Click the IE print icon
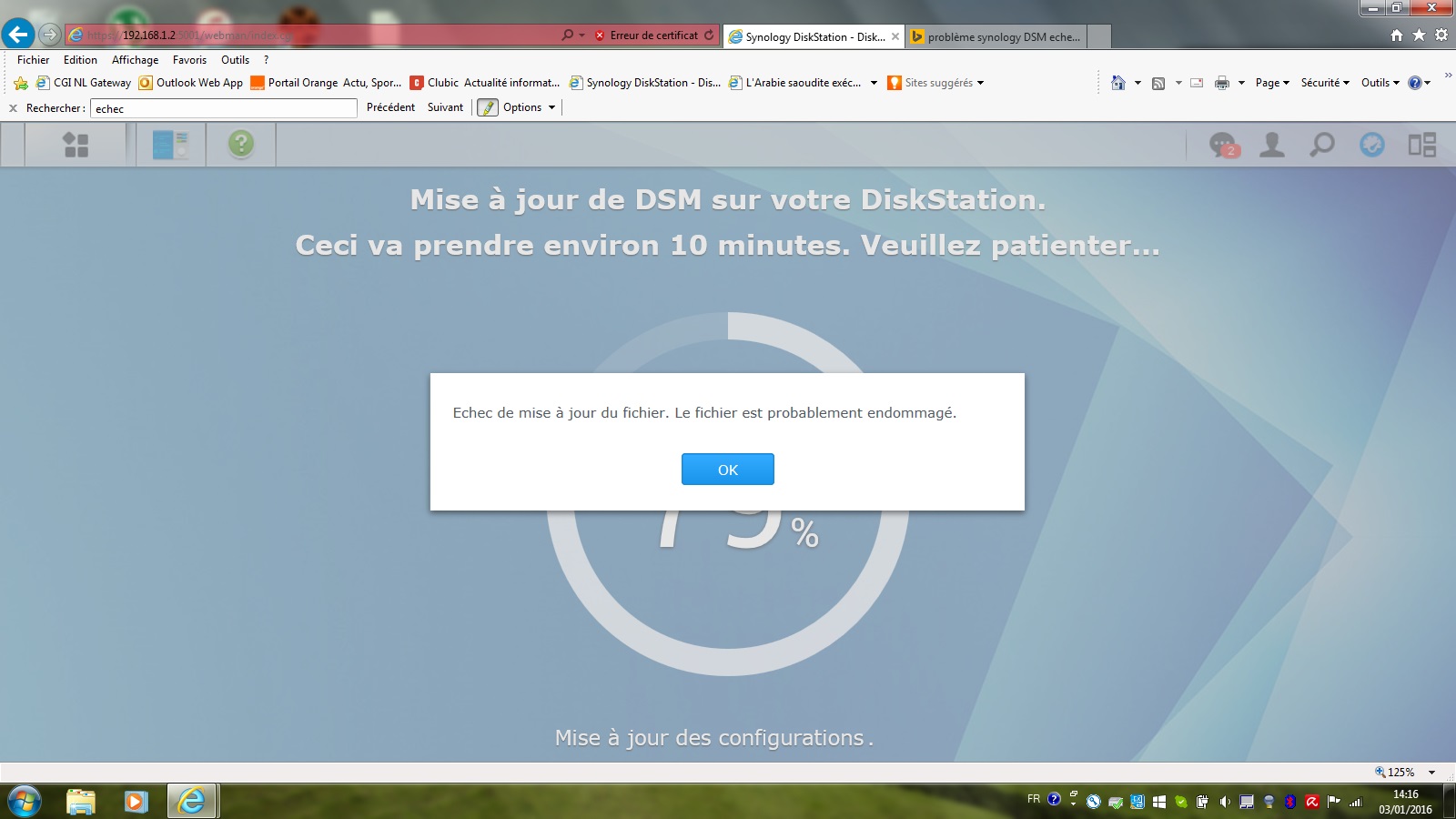The height and width of the screenshot is (819, 1456). coord(1221,83)
